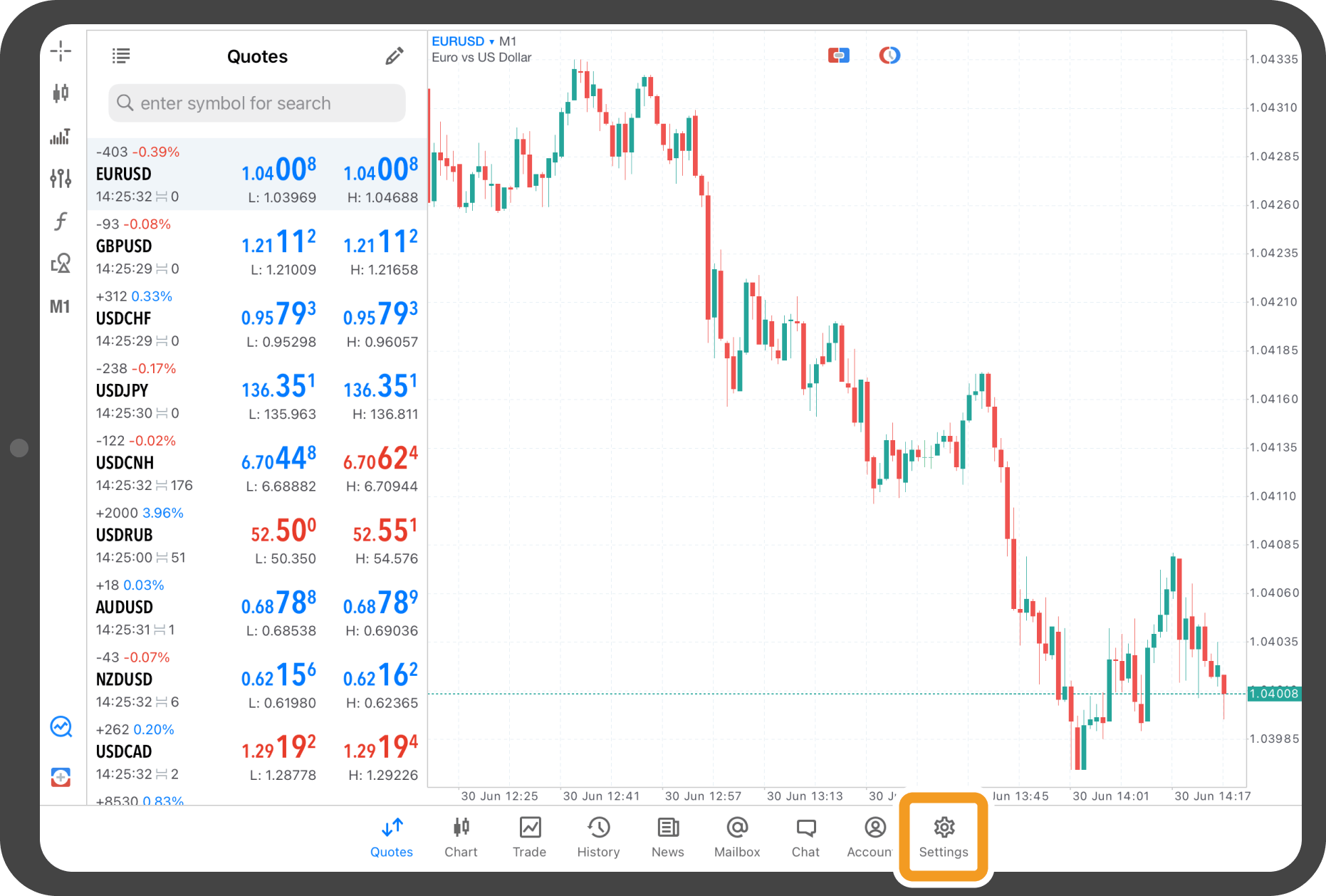Switch to the History tab

click(598, 837)
